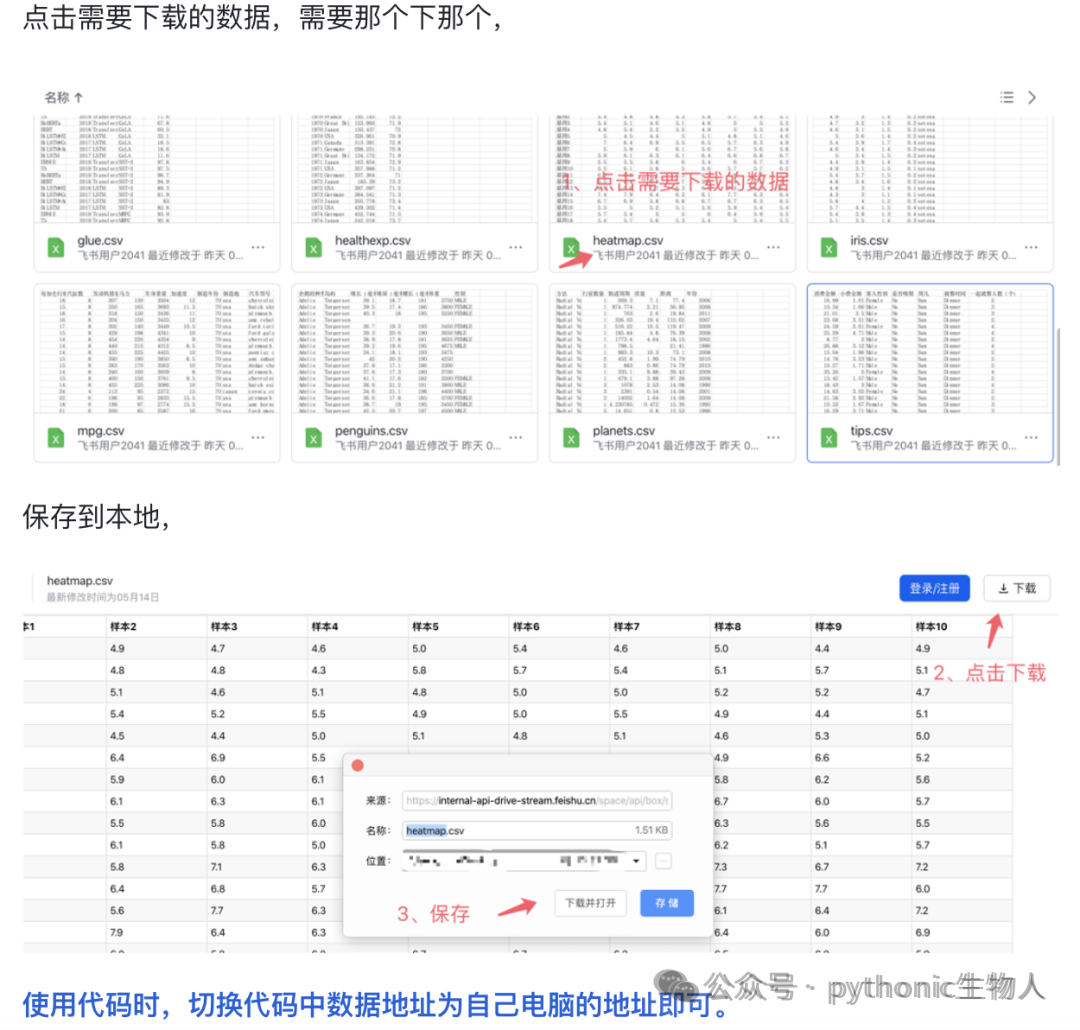Open the three-dot menu for healthexp.csv
The height and width of the screenshot is (1030, 1080).
[x=515, y=247]
